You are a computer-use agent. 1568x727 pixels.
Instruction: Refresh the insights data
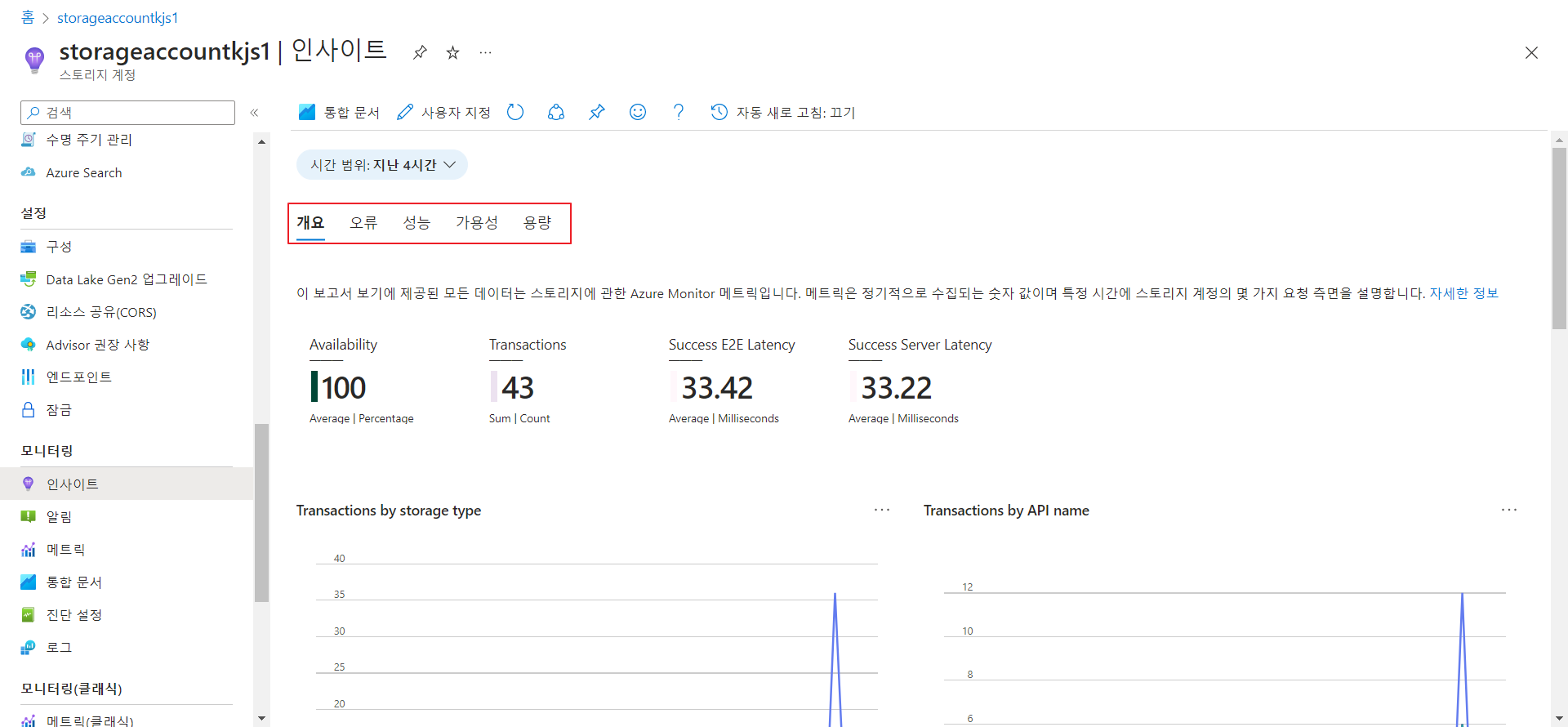[x=515, y=112]
